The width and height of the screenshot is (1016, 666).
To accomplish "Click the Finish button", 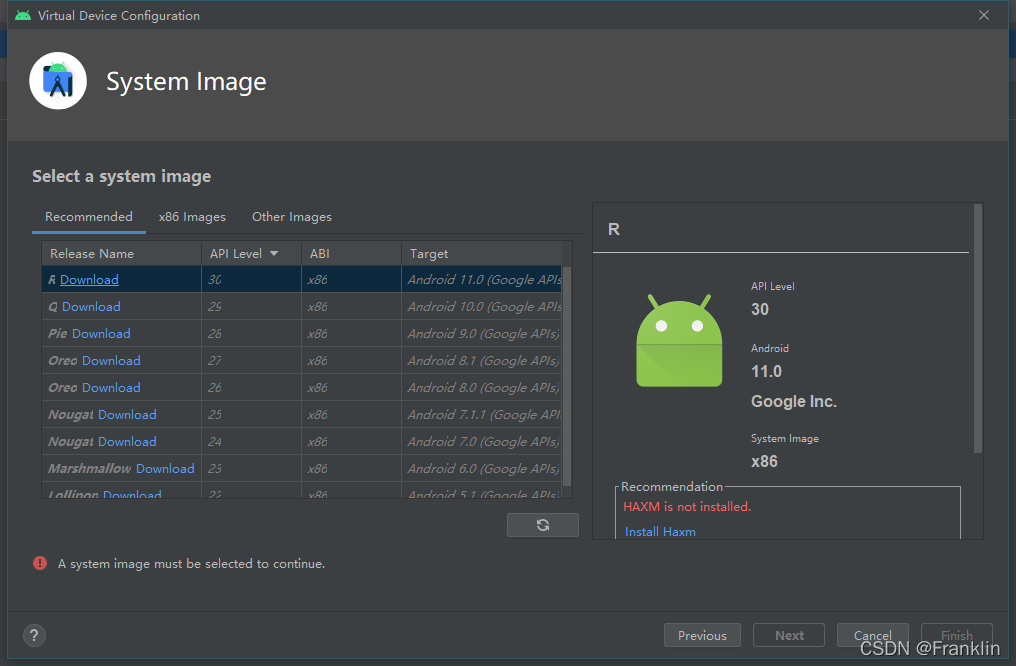I will tap(956, 636).
